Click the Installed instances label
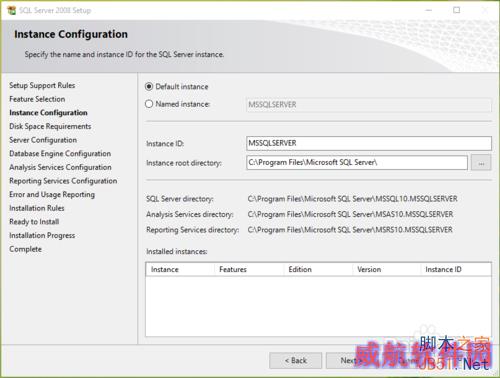This screenshot has width=500, height=378. (177, 252)
